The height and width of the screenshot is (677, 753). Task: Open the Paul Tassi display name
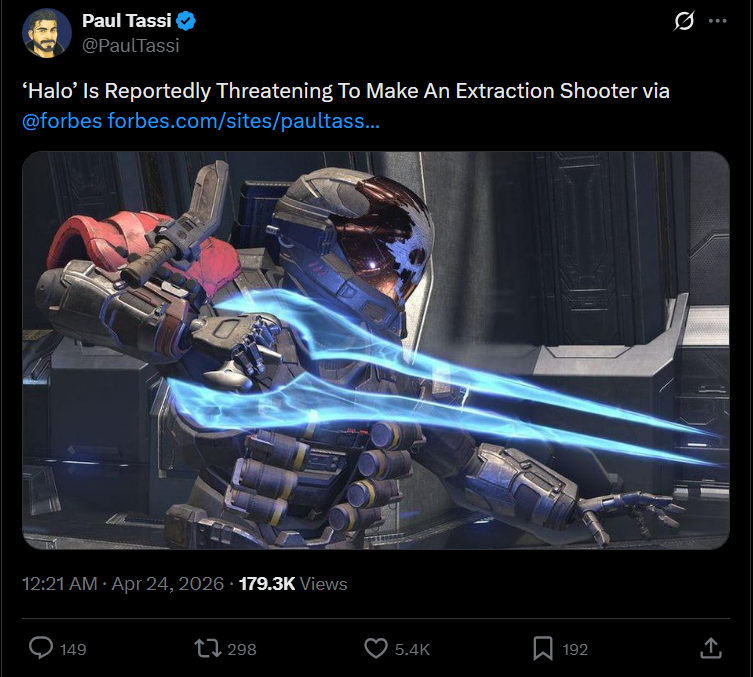[127, 21]
